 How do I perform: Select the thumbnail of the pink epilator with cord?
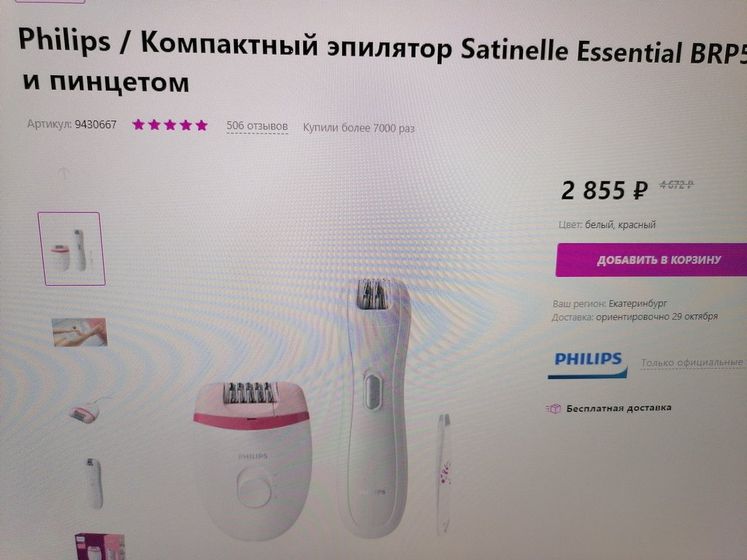[x=86, y=410]
